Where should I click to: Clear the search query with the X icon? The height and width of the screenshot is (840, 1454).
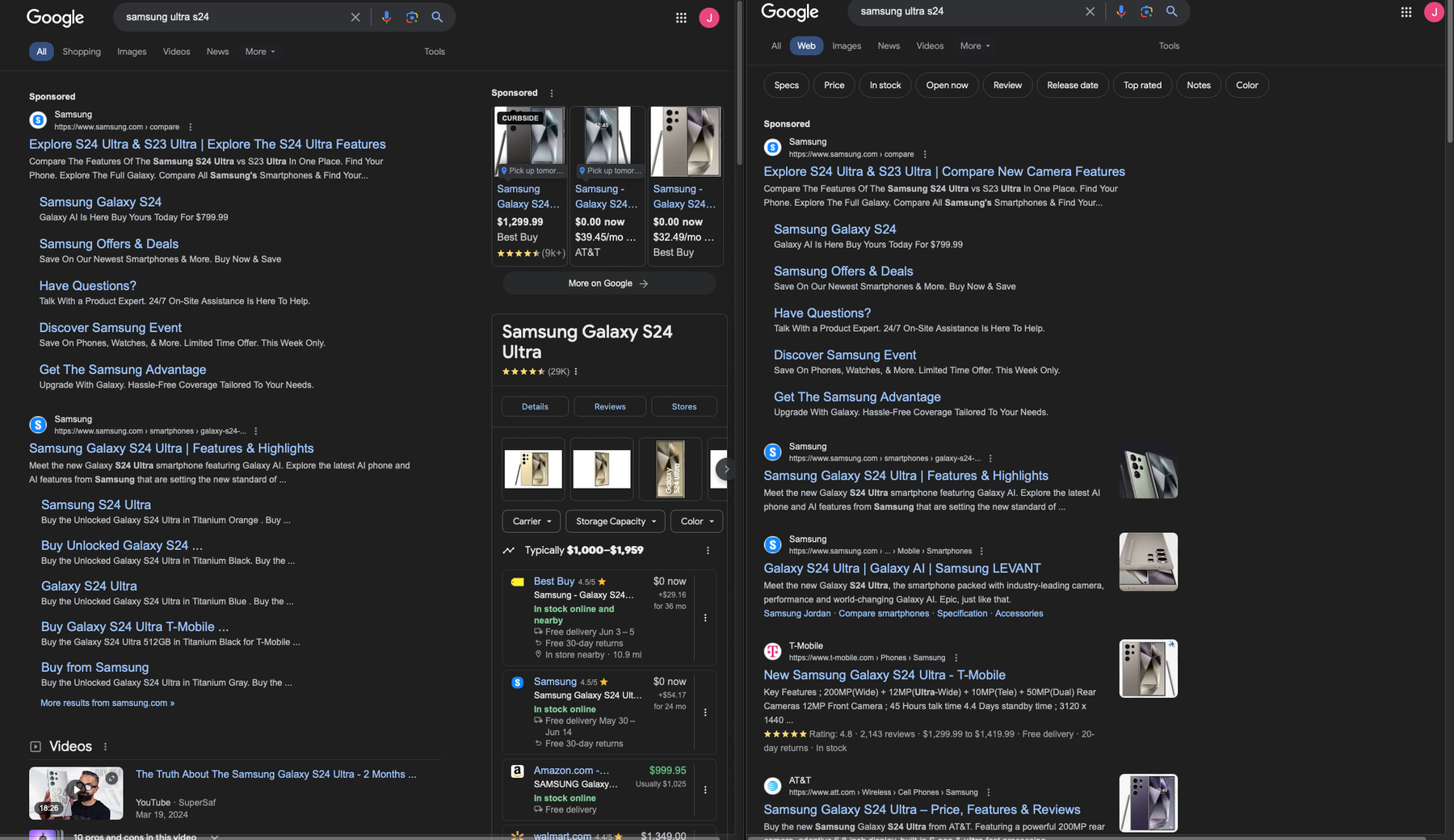[355, 17]
